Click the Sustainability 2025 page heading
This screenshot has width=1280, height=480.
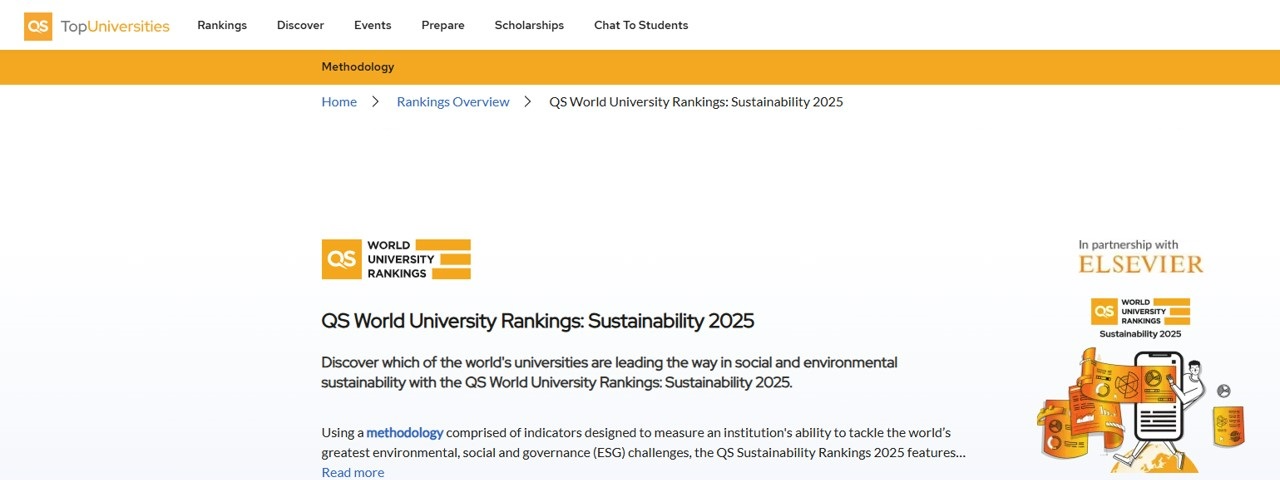tap(537, 321)
